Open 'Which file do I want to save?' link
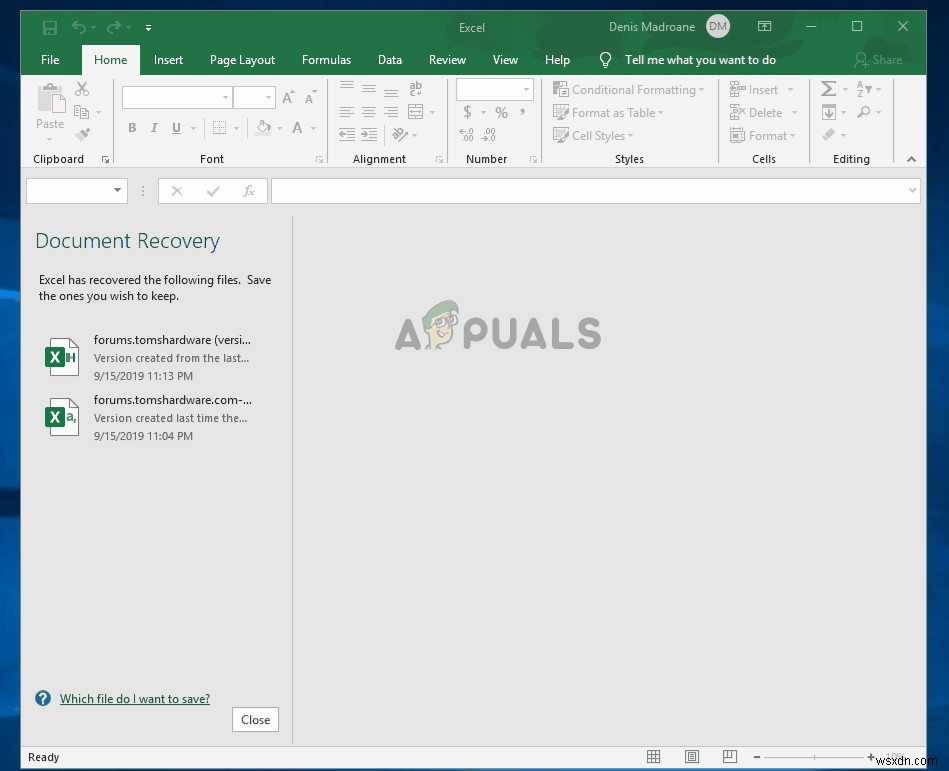 coord(135,699)
